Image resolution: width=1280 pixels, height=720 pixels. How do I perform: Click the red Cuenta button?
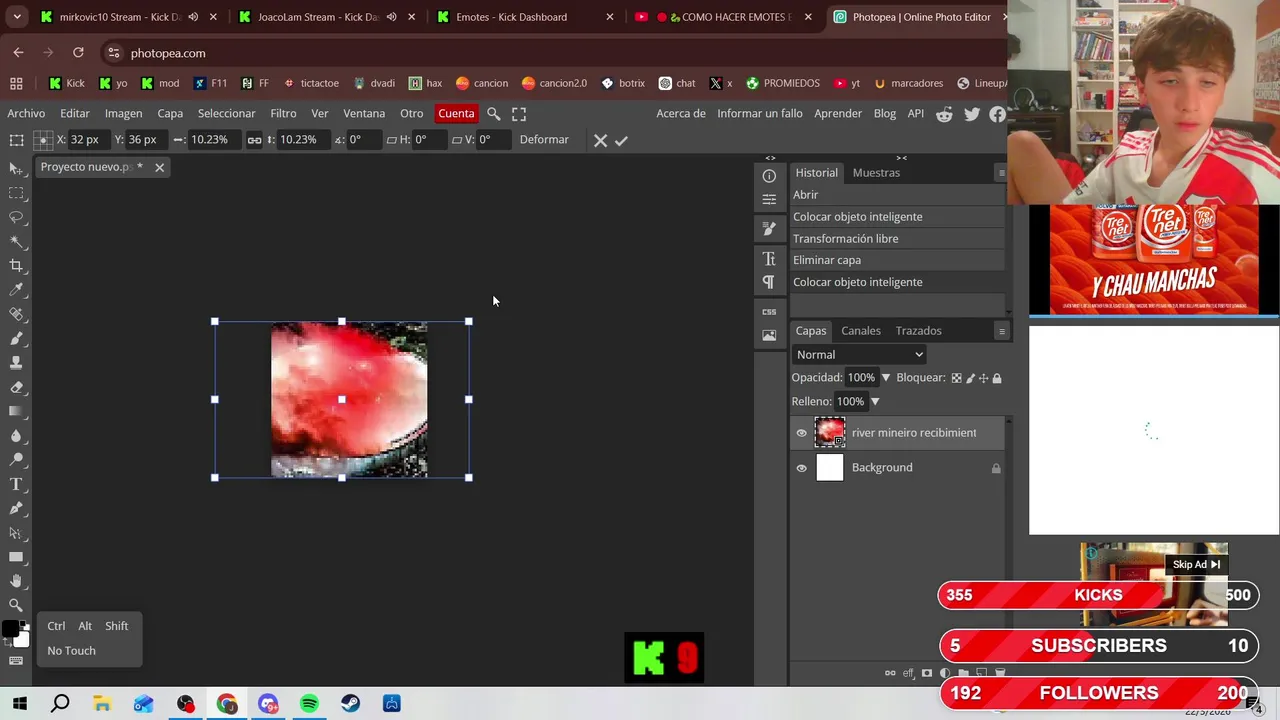click(456, 114)
